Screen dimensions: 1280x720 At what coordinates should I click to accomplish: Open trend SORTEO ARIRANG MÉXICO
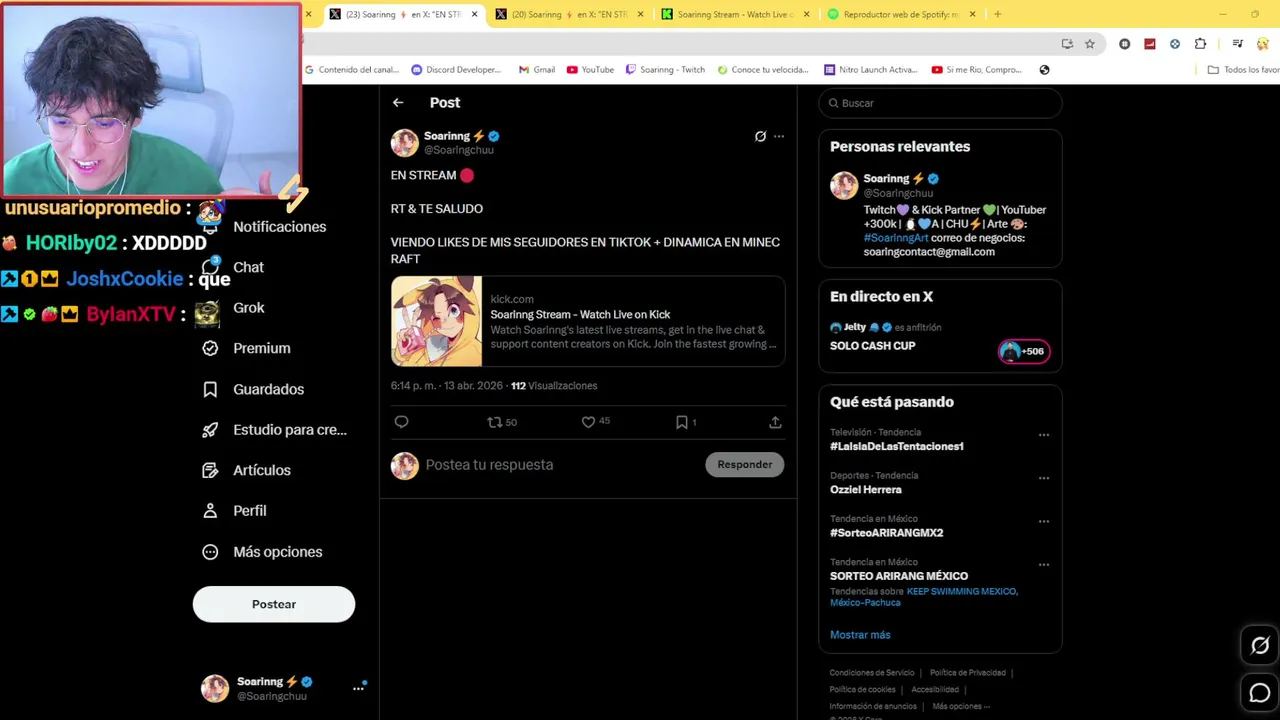(x=899, y=576)
